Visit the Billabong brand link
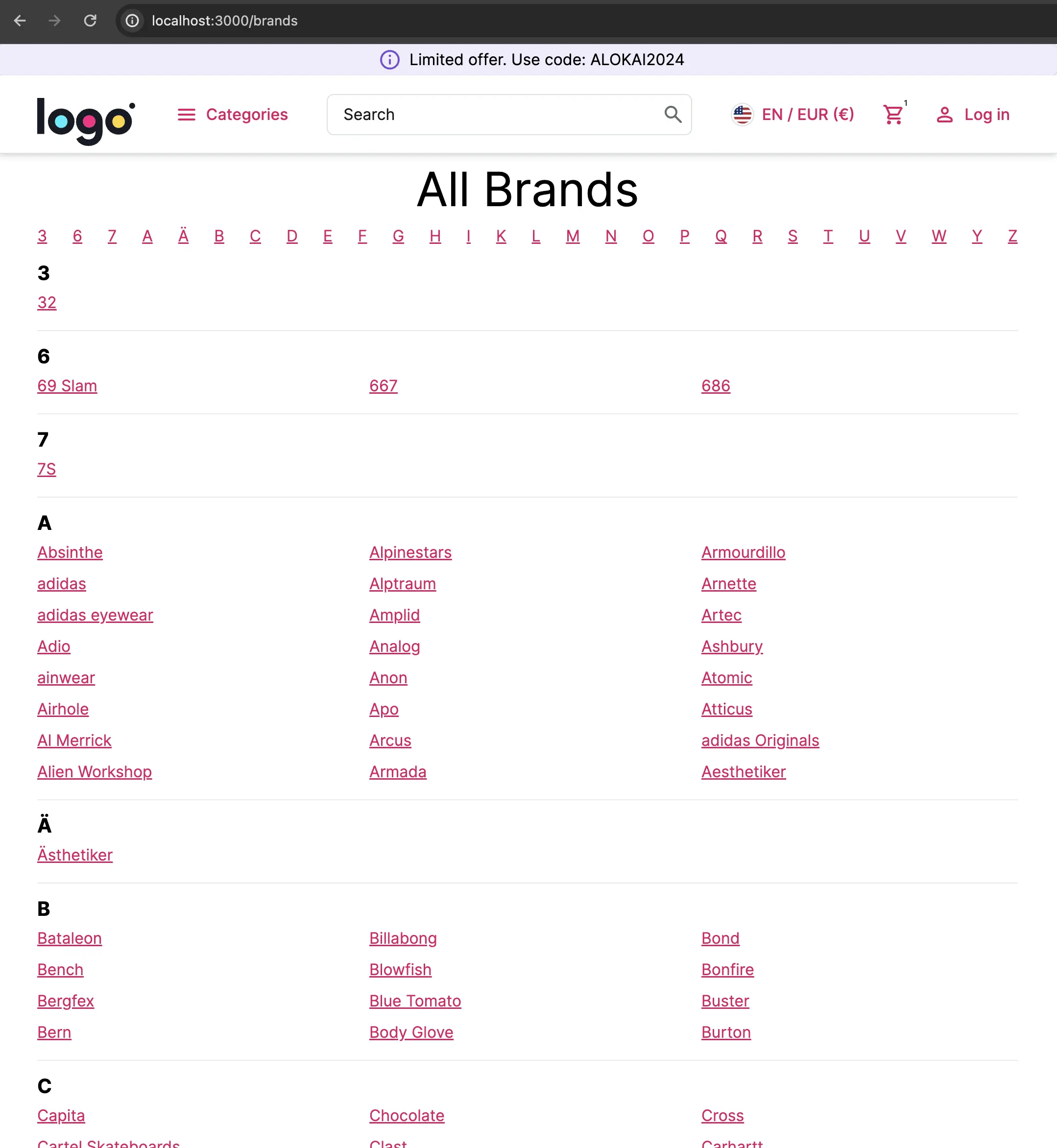Screen dimensions: 1057x1148 403,938
